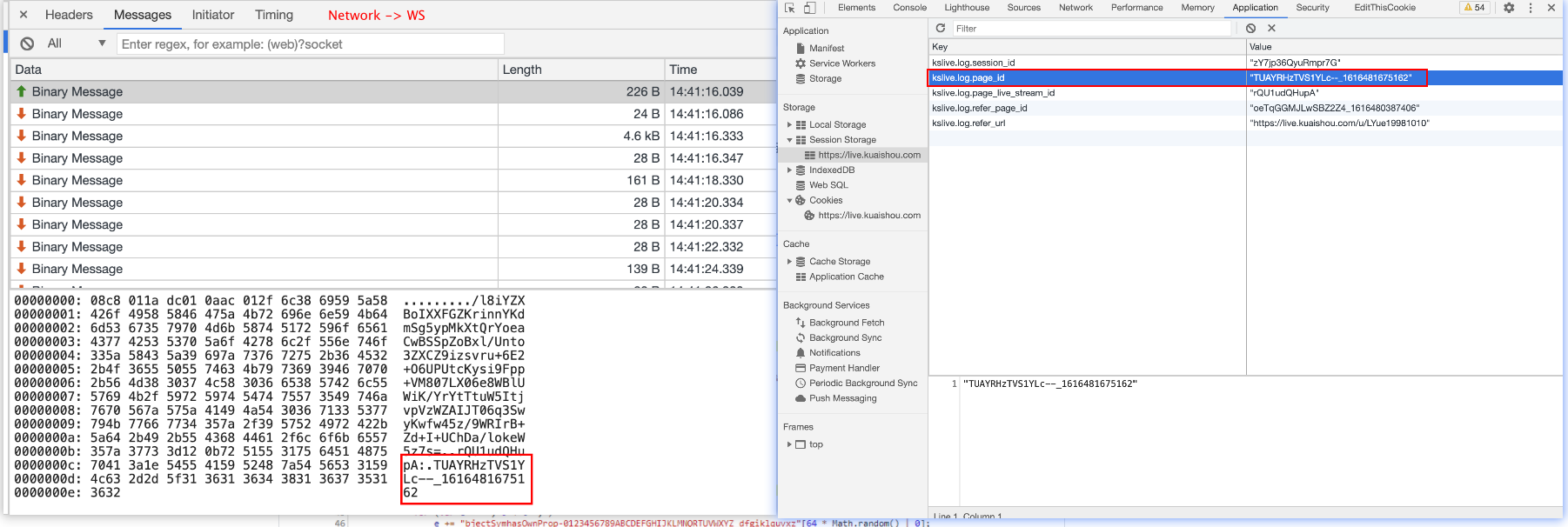1568x527 pixels.
Task: Select the 139 B Binary Message
Action: (393, 269)
